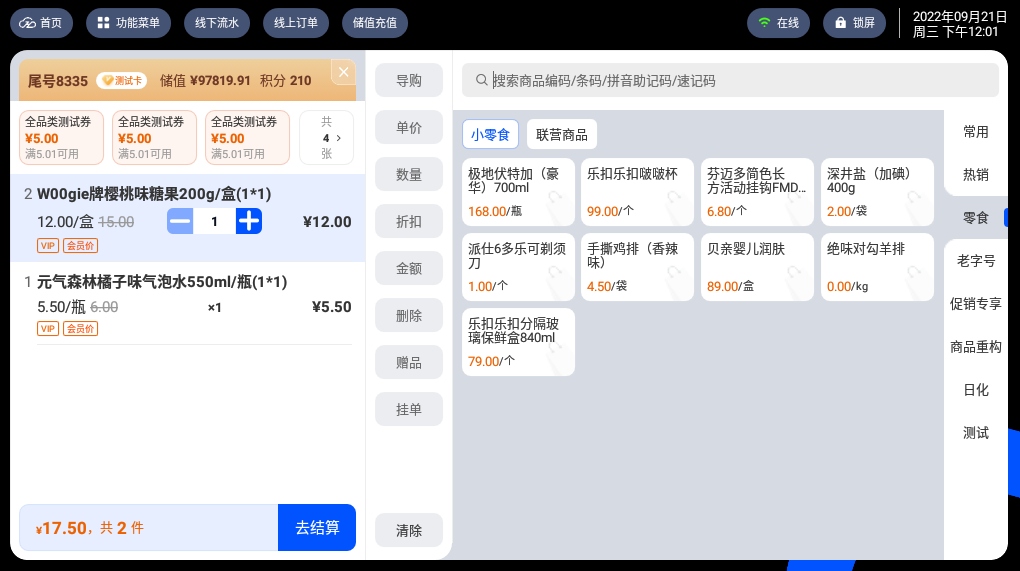Click the lock screen padlock icon

point(839,23)
